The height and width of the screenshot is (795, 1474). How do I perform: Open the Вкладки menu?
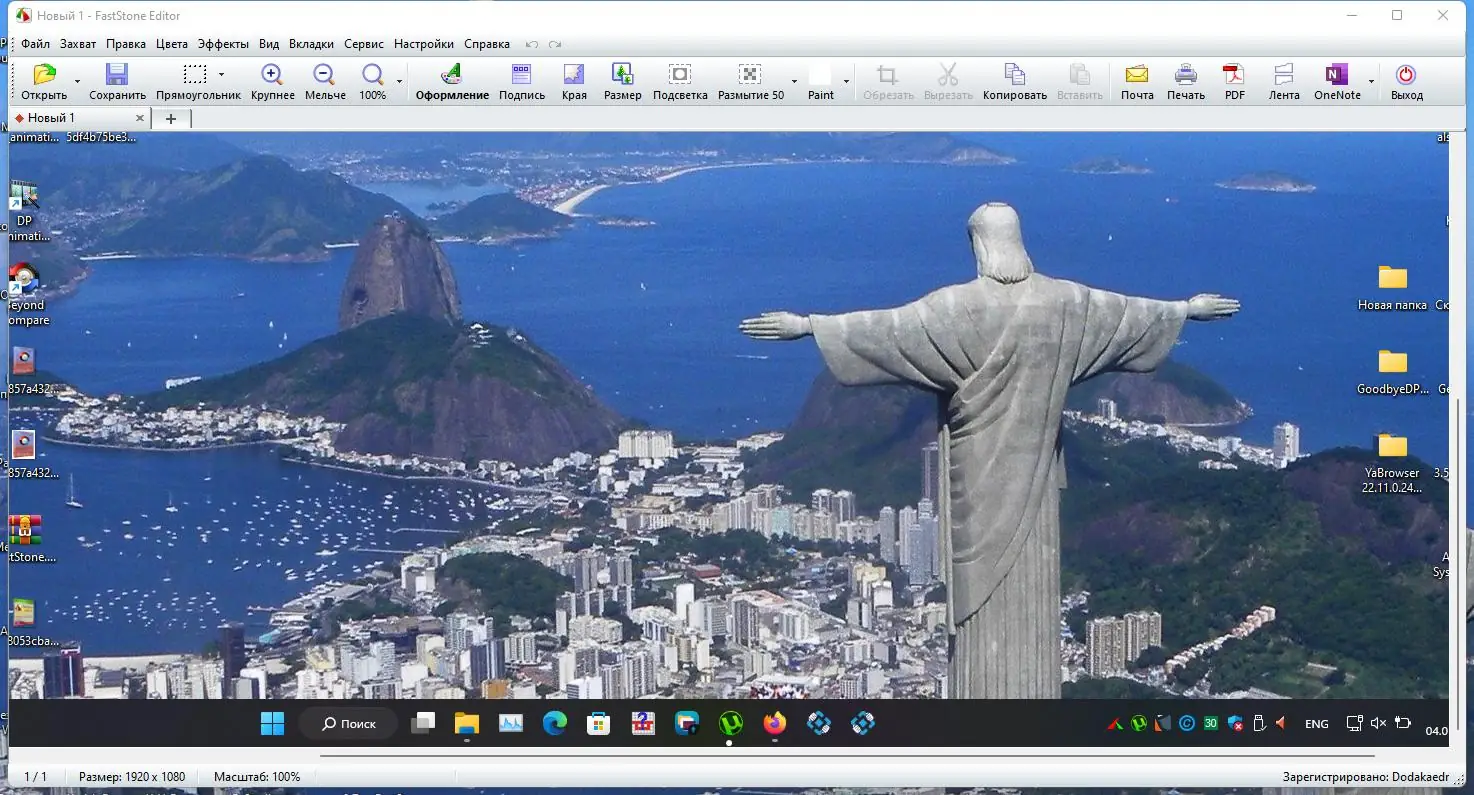click(x=311, y=44)
